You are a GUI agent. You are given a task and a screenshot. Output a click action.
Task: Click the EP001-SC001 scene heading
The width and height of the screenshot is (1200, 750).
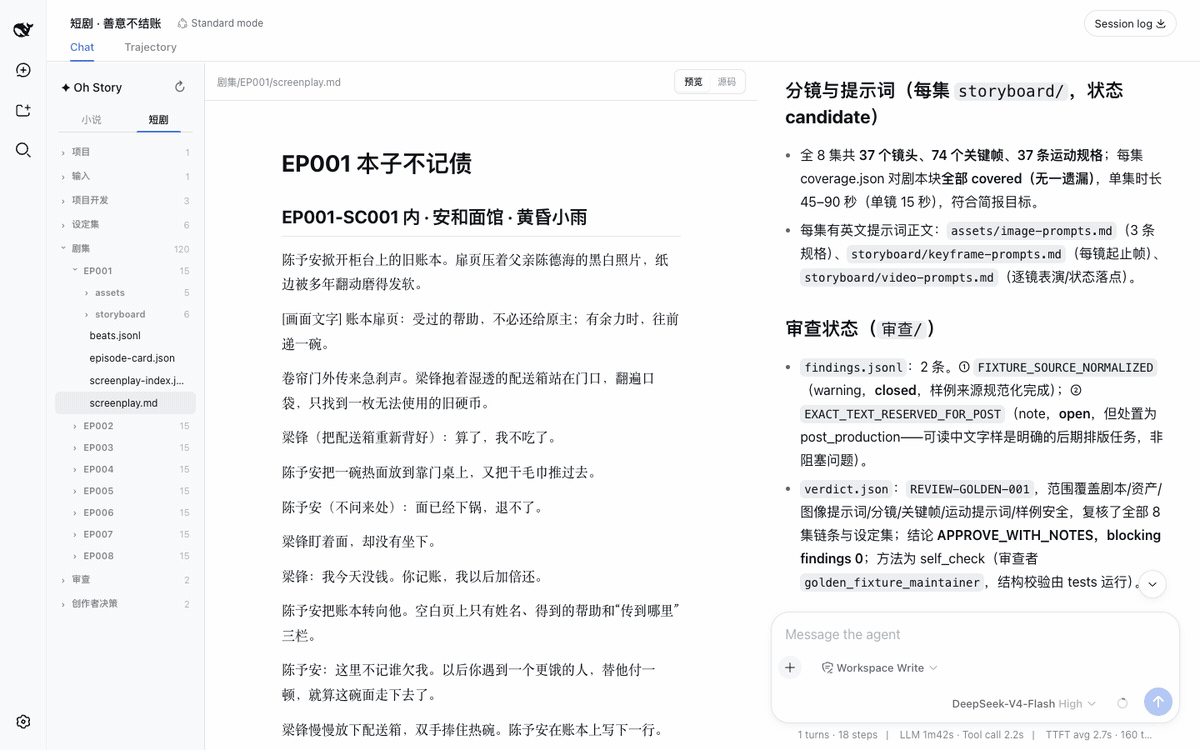[x=432, y=217]
